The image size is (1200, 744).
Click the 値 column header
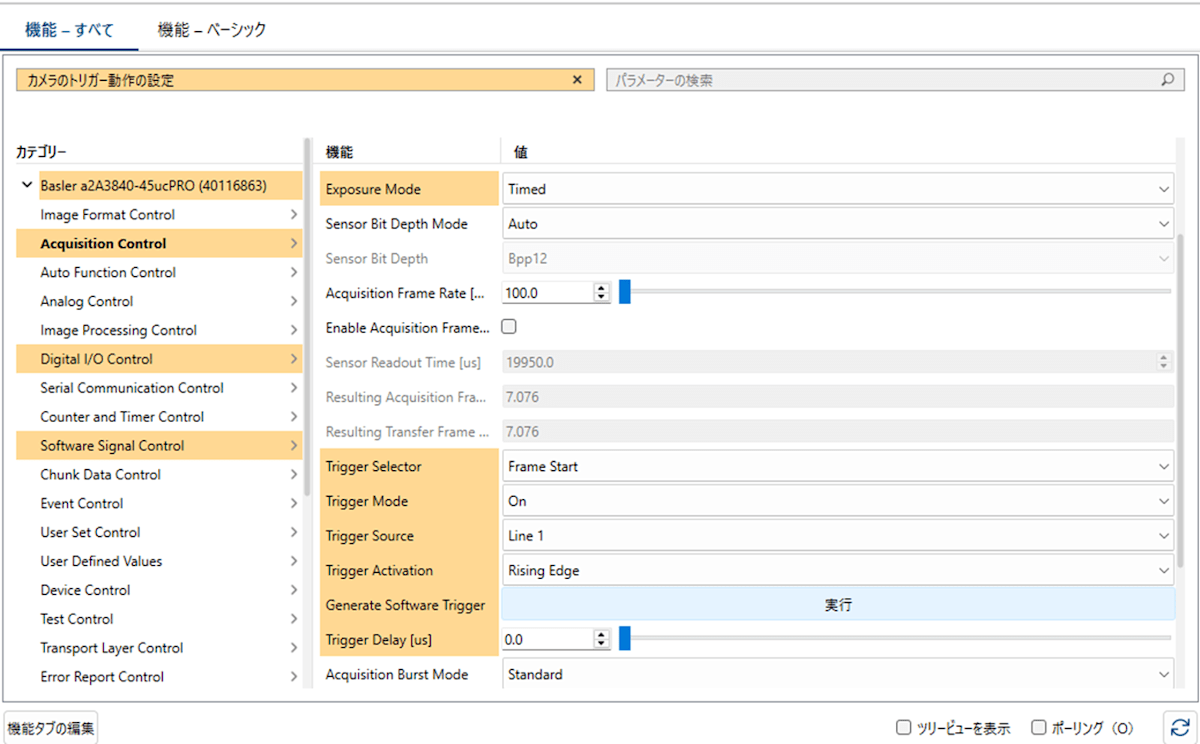pos(521,153)
